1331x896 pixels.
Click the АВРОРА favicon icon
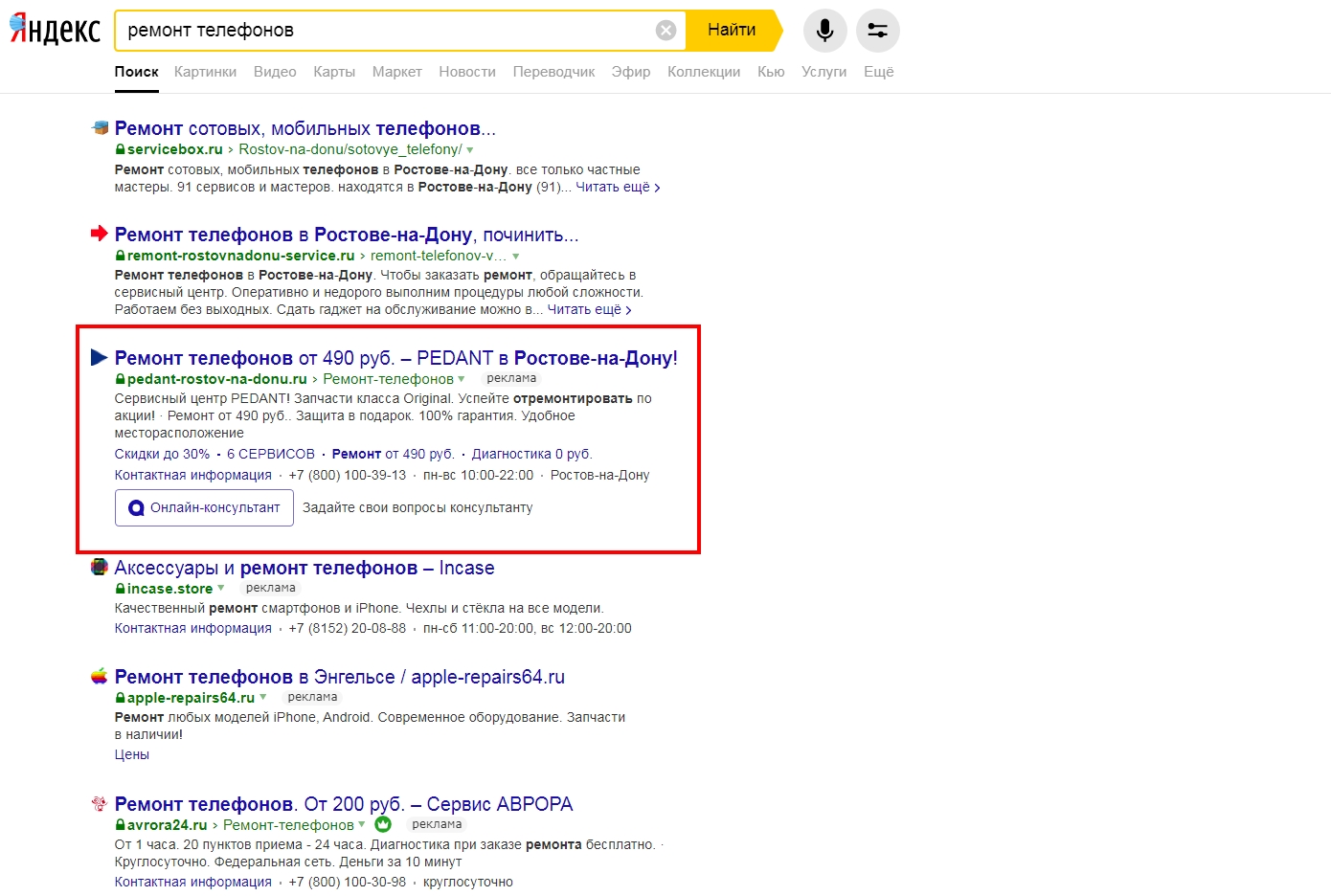(100, 803)
